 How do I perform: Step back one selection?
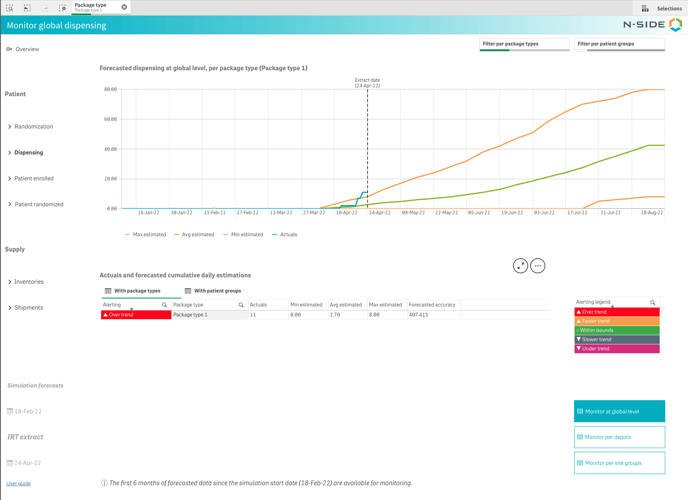click(x=27, y=8)
